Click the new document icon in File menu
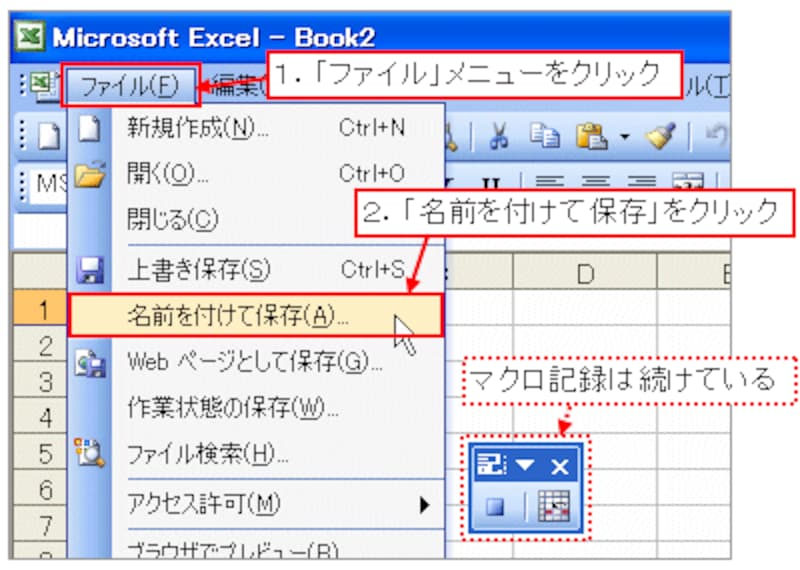Screen dimensions: 800x570 coord(89,128)
